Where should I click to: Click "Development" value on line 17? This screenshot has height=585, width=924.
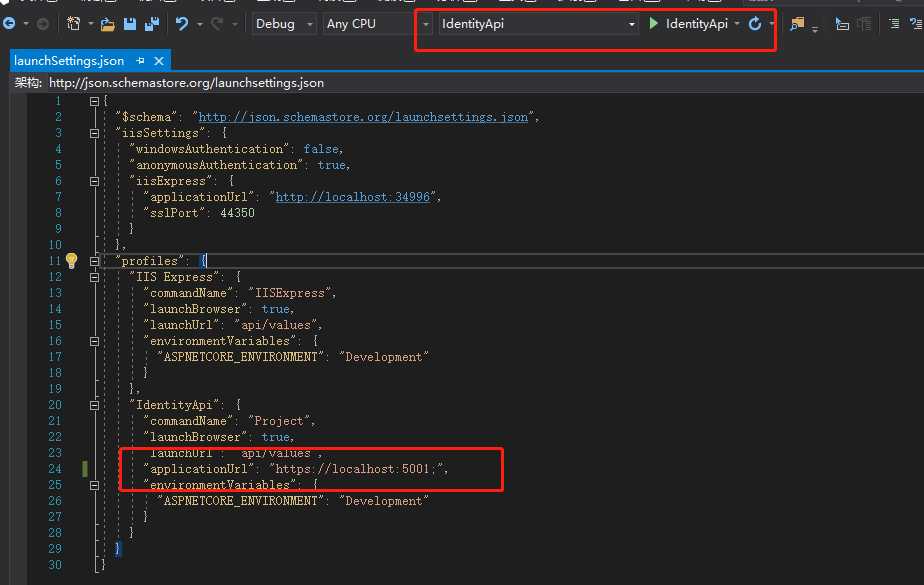pos(384,357)
